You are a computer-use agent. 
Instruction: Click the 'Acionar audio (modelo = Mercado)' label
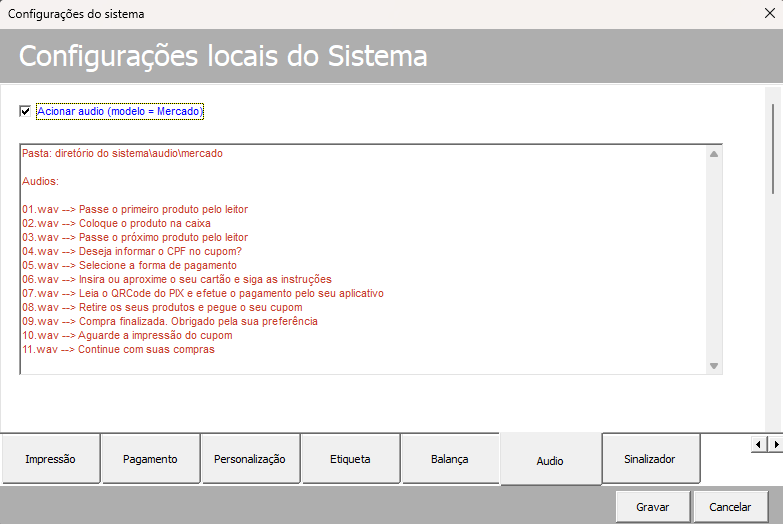(x=120, y=111)
